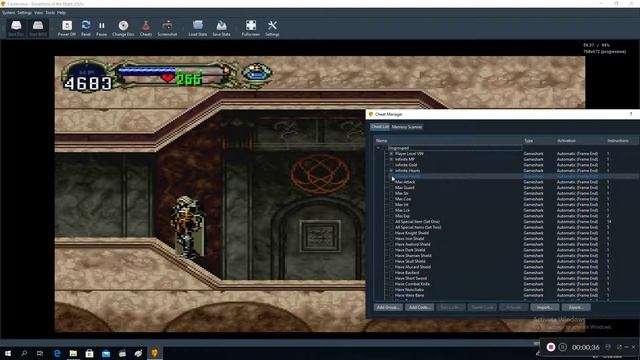Switch to Cheat List tab
Image resolution: width=640 pixels, height=360 pixels.
coord(380,127)
